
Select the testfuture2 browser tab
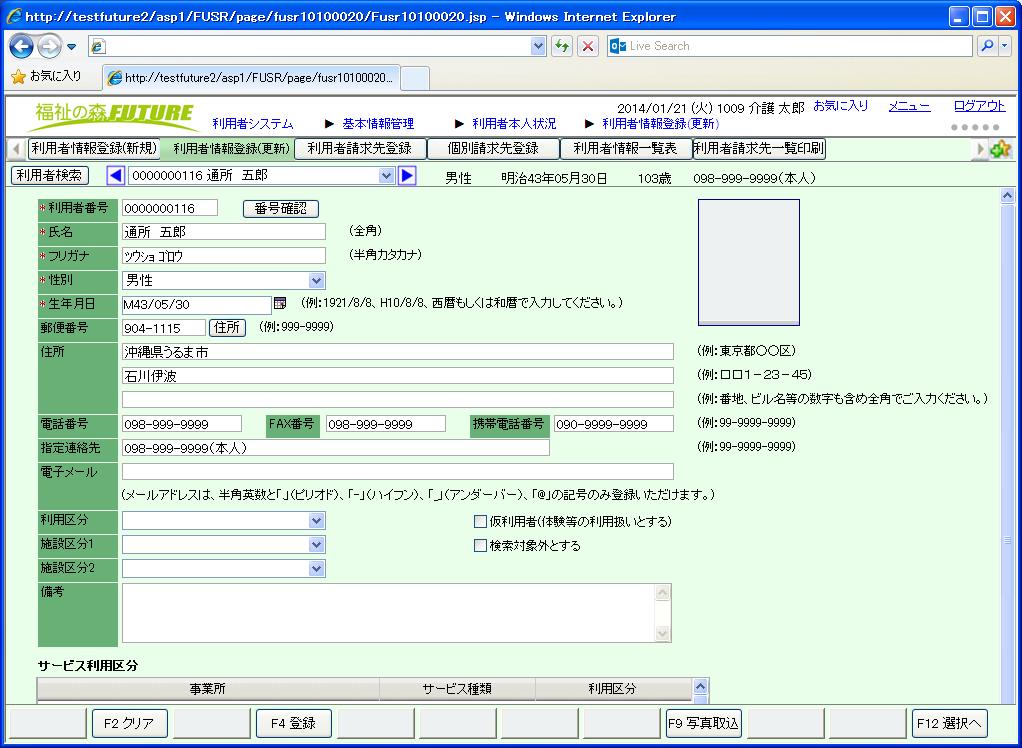(252, 78)
